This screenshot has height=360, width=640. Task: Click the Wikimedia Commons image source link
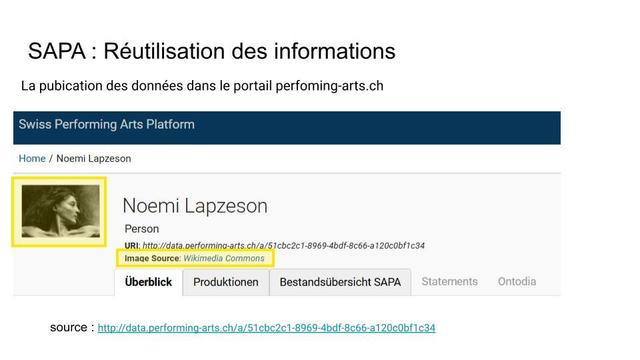coord(224,258)
